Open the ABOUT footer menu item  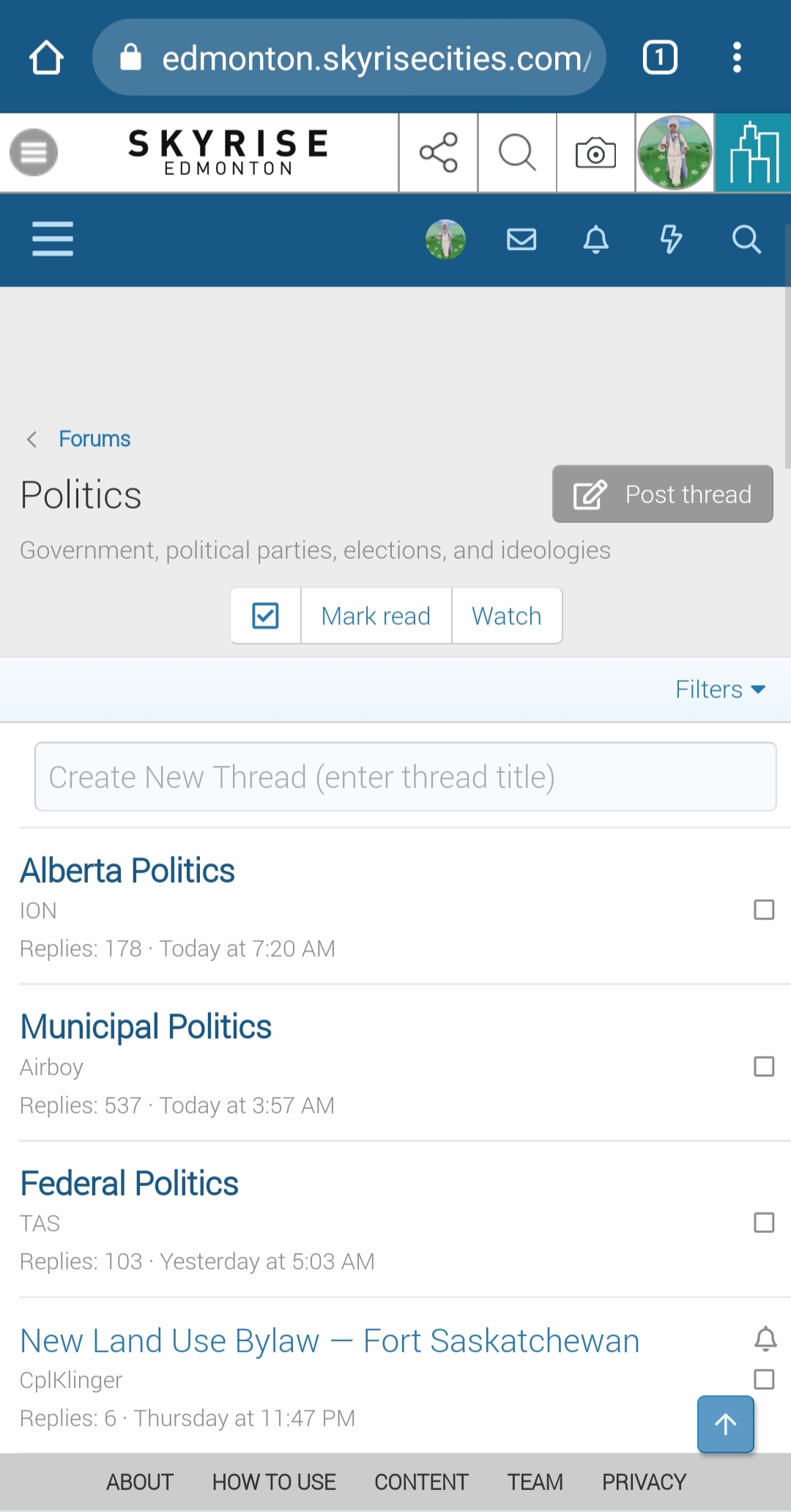coord(140,1482)
